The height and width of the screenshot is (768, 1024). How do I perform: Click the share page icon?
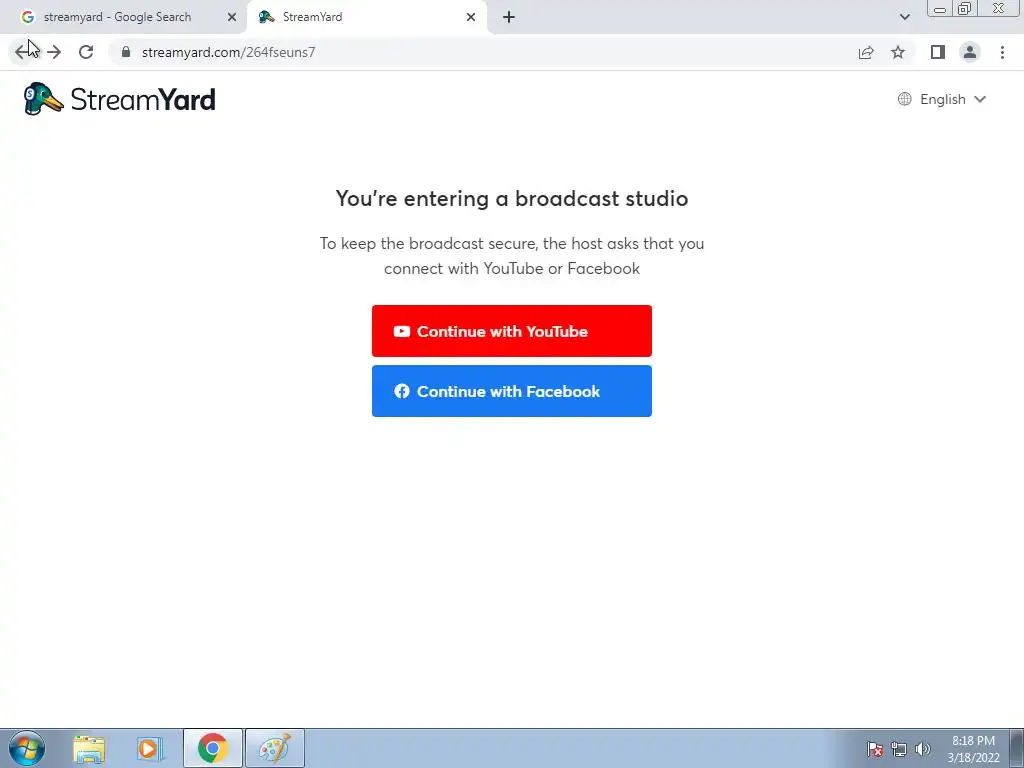coord(866,52)
